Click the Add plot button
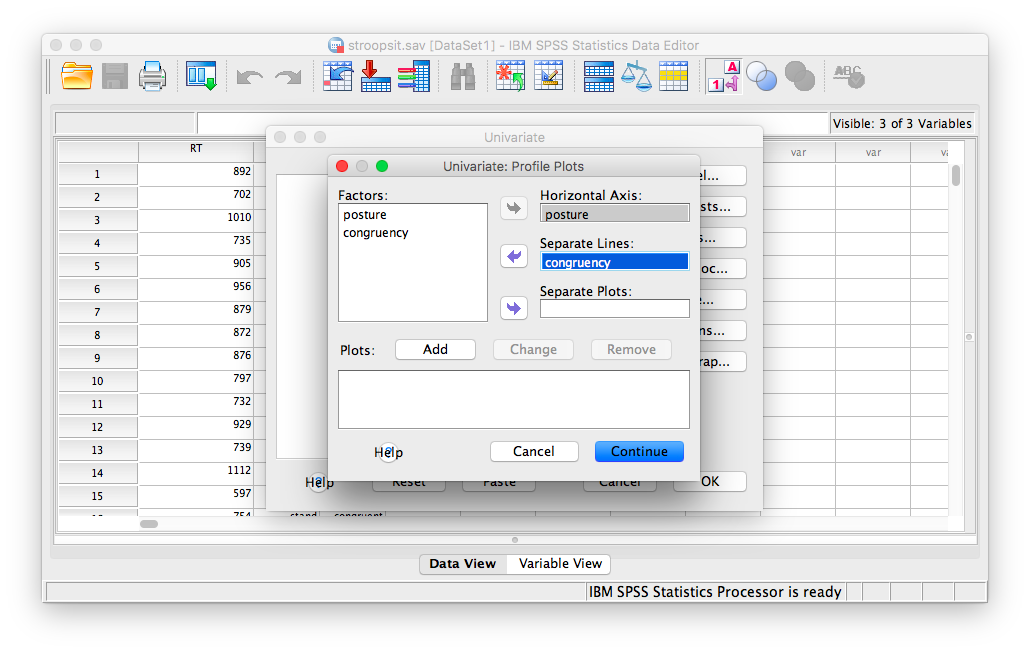 [436, 349]
